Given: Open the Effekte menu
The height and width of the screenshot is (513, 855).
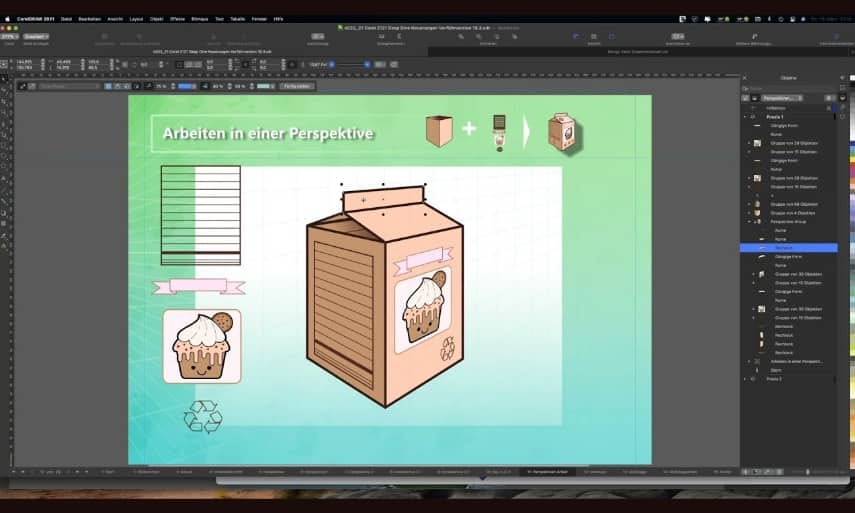Looking at the screenshot, I should click(x=177, y=18).
